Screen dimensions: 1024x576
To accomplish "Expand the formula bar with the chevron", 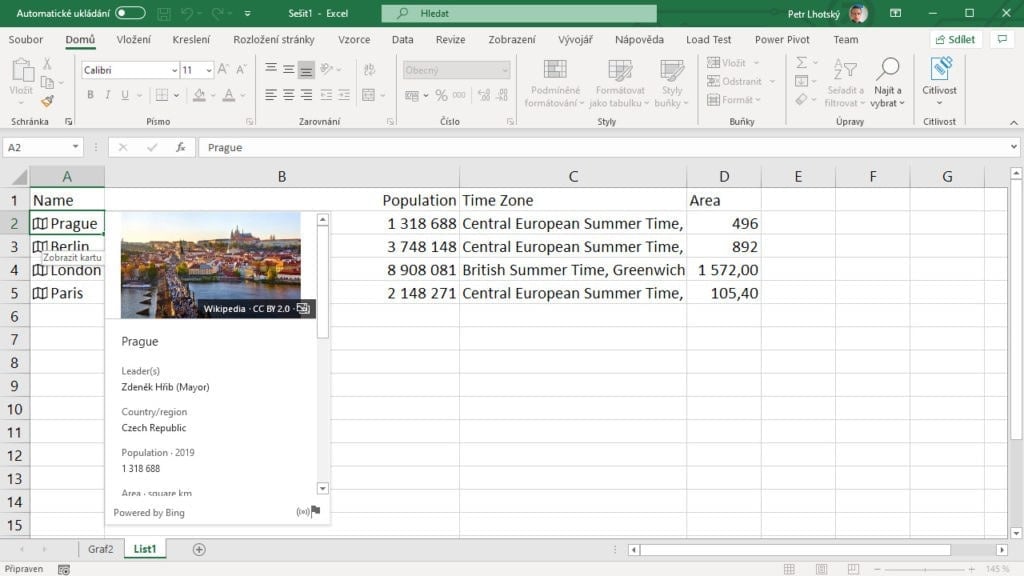I will (1014, 147).
